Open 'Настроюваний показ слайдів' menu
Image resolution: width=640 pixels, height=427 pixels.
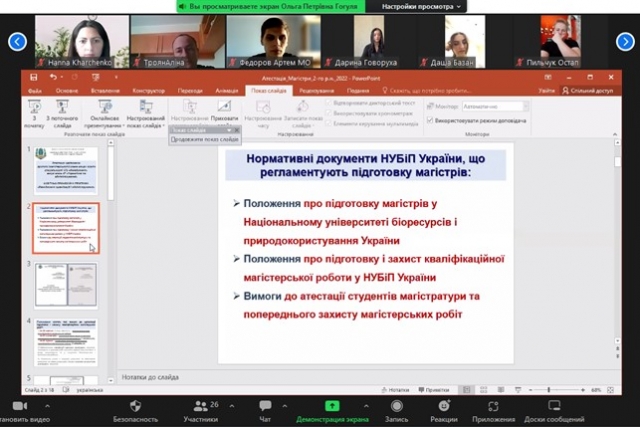pos(146,113)
